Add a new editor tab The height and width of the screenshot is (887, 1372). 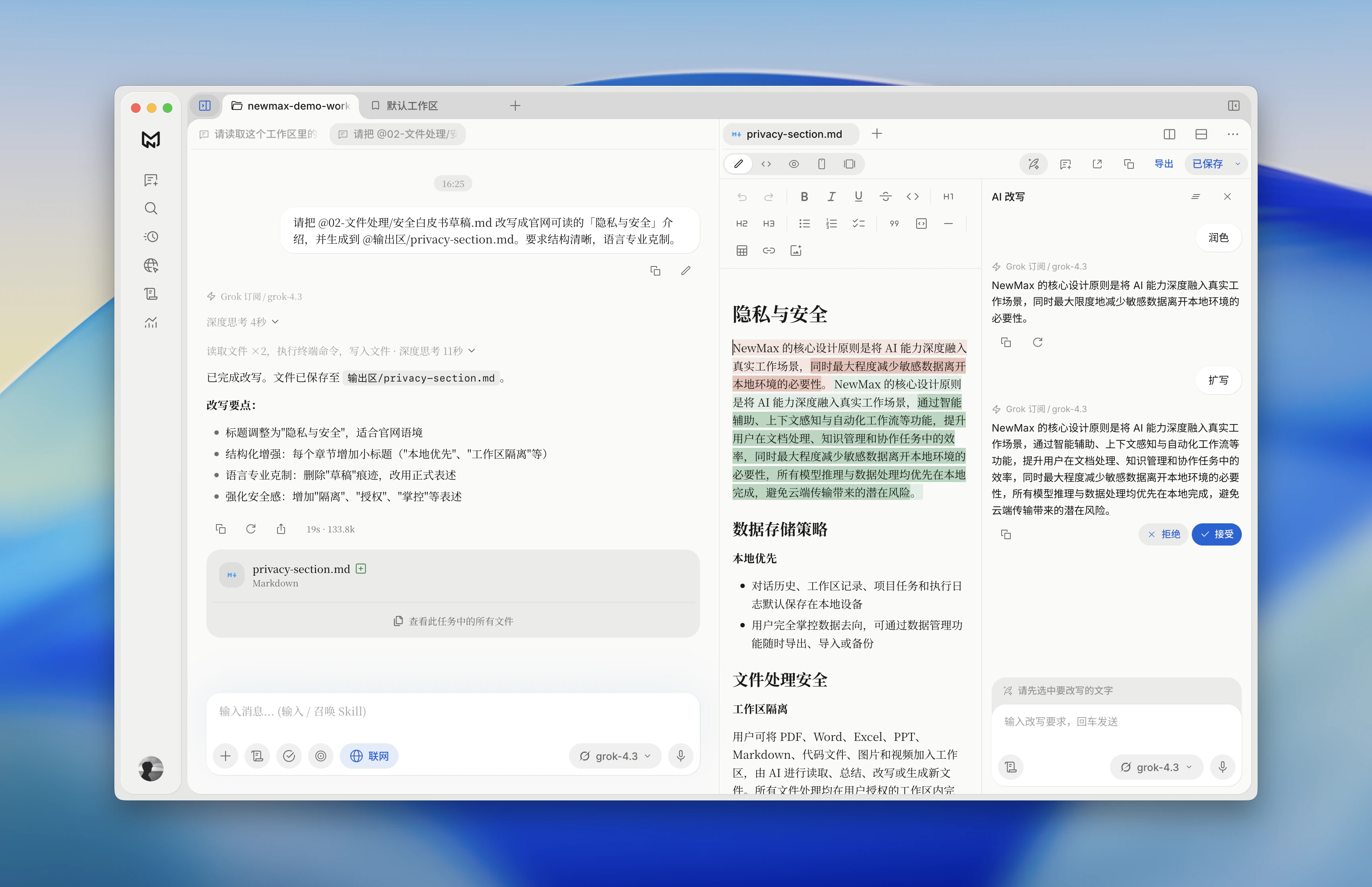877,134
